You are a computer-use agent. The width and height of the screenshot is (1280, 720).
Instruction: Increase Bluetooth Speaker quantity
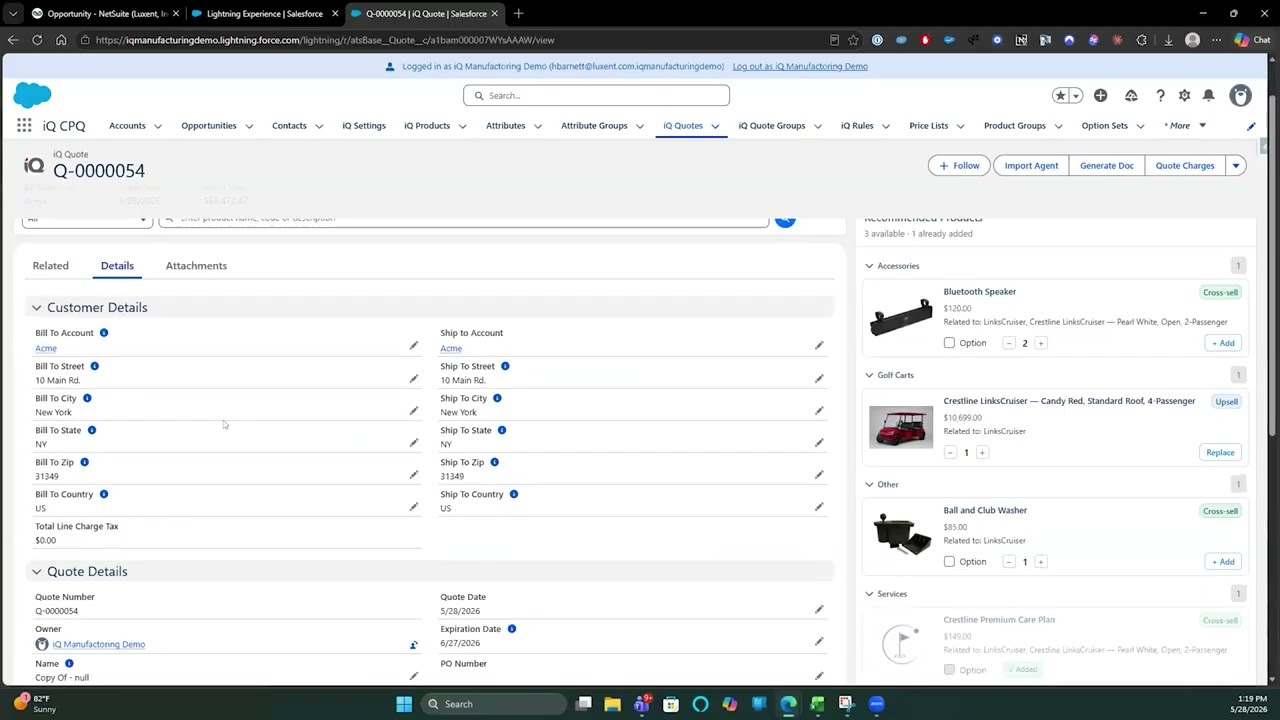coord(1041,343)
